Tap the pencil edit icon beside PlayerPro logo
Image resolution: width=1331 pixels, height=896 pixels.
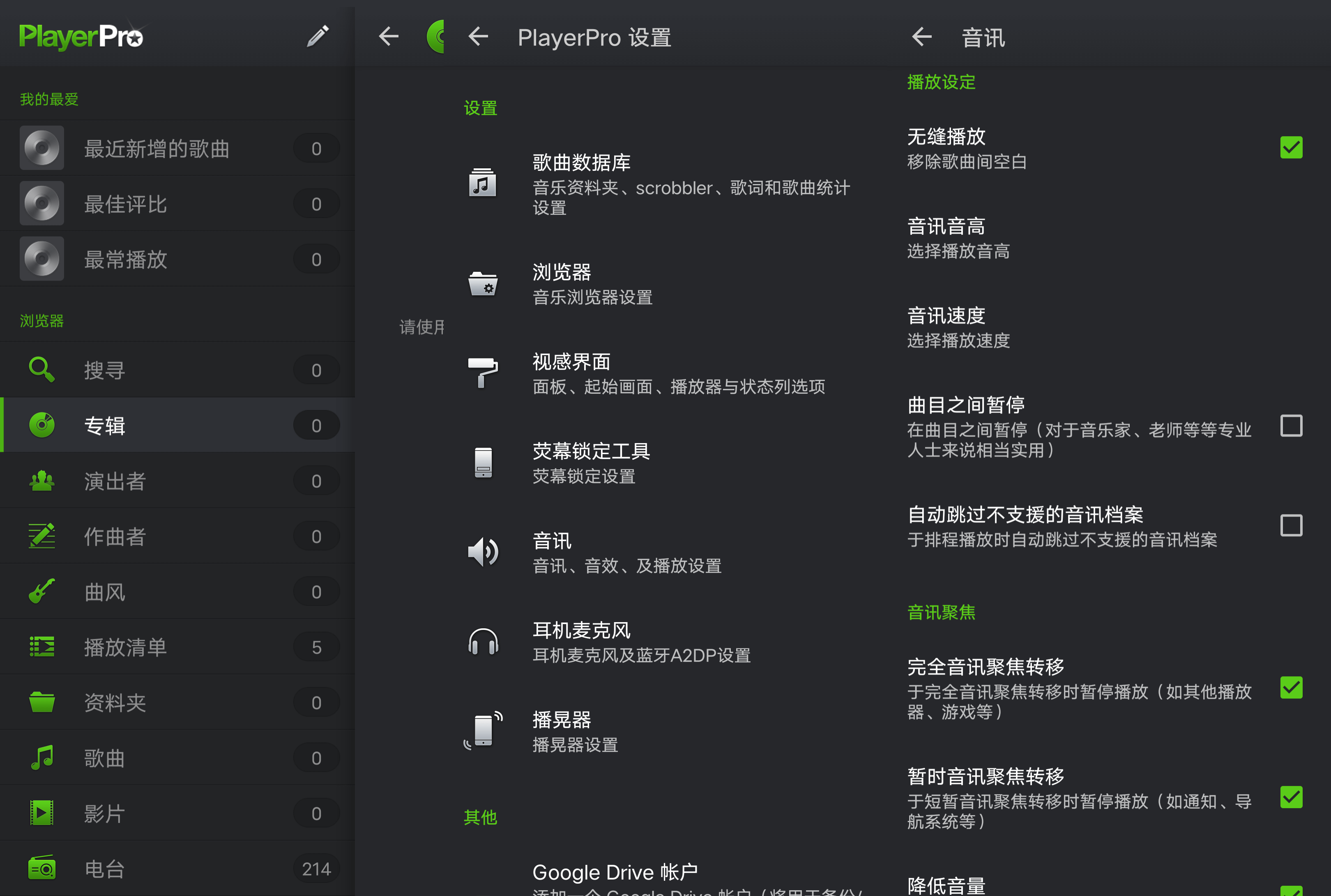(318, 36)
